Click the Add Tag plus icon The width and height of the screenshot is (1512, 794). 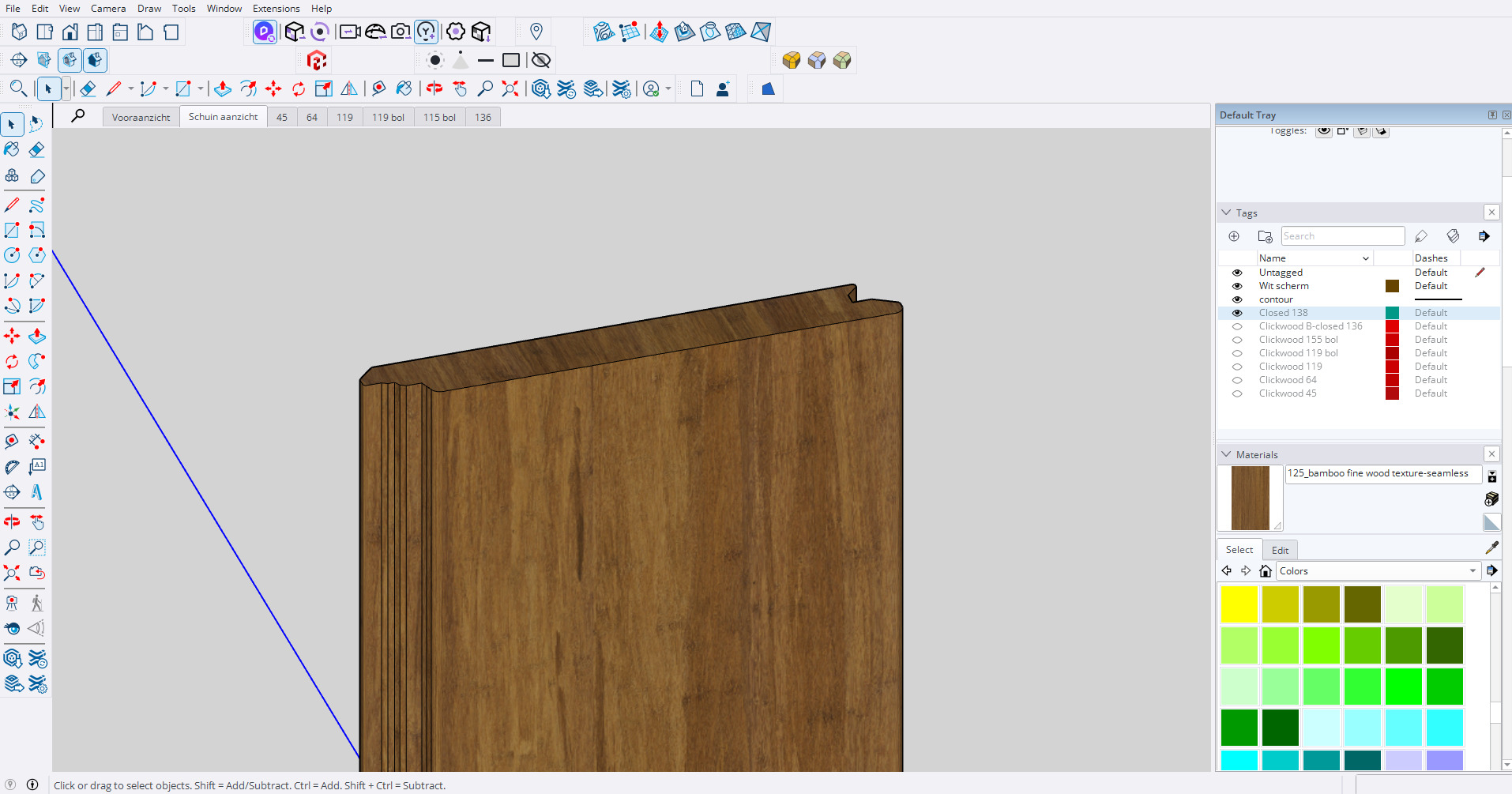point(1234,236)
